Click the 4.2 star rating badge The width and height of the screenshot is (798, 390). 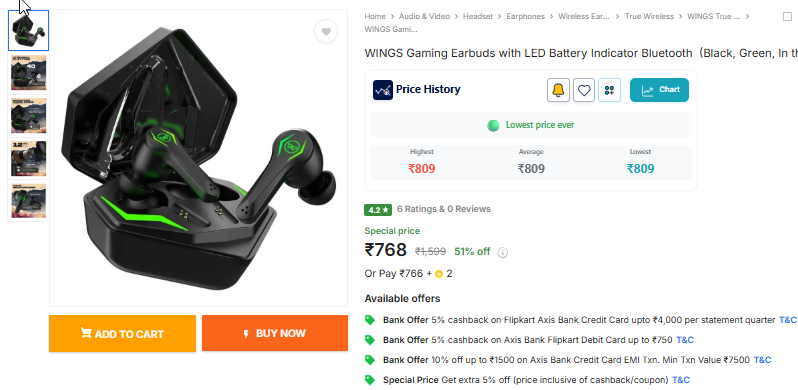(x=378, y=209)
